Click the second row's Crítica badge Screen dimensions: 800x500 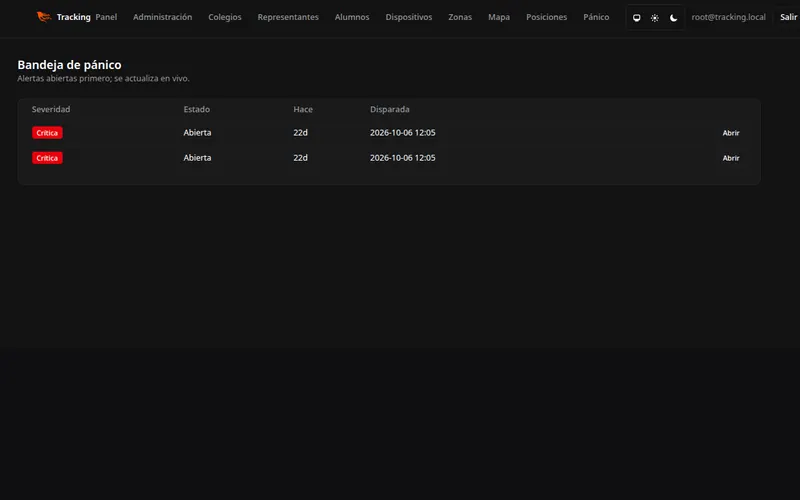[x=47, y=158]
